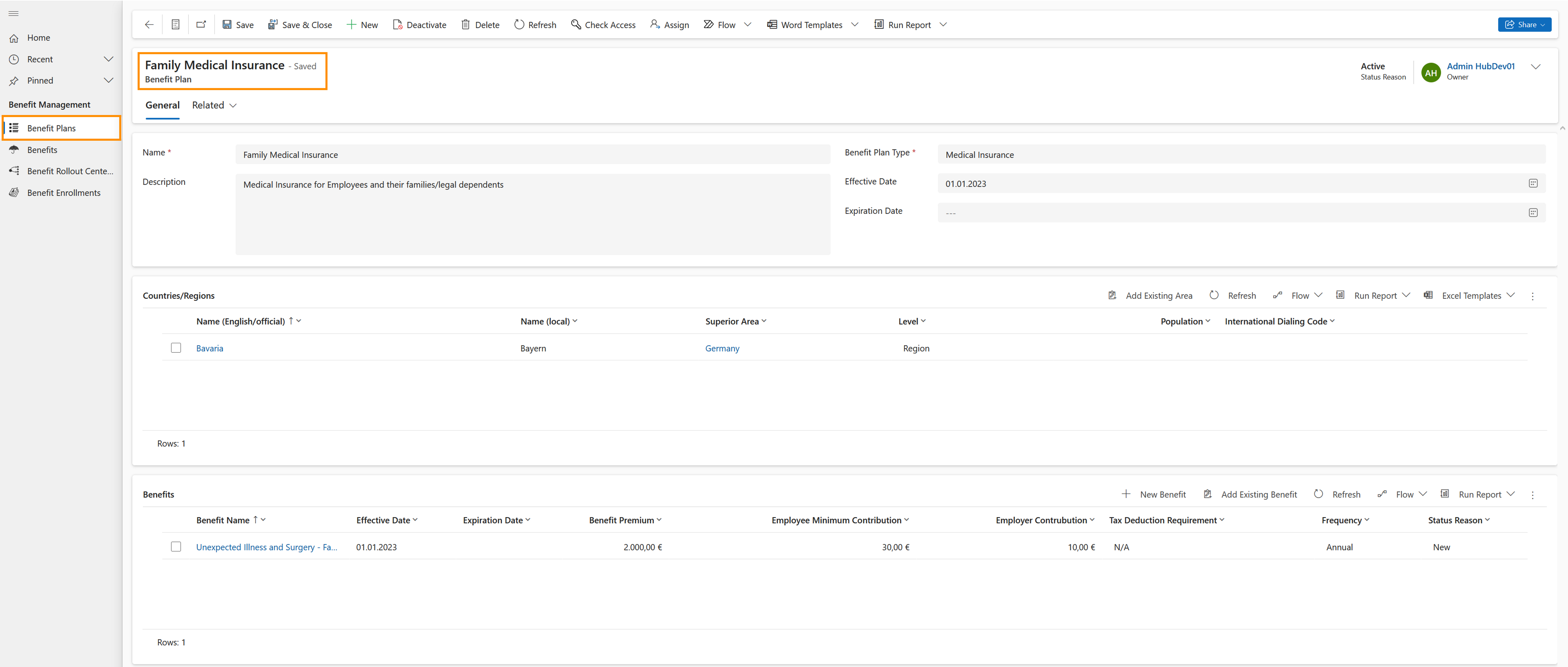Expand the header details chevron
Viewport: 1568px width, 667px height.
[x=1536, y=67]
